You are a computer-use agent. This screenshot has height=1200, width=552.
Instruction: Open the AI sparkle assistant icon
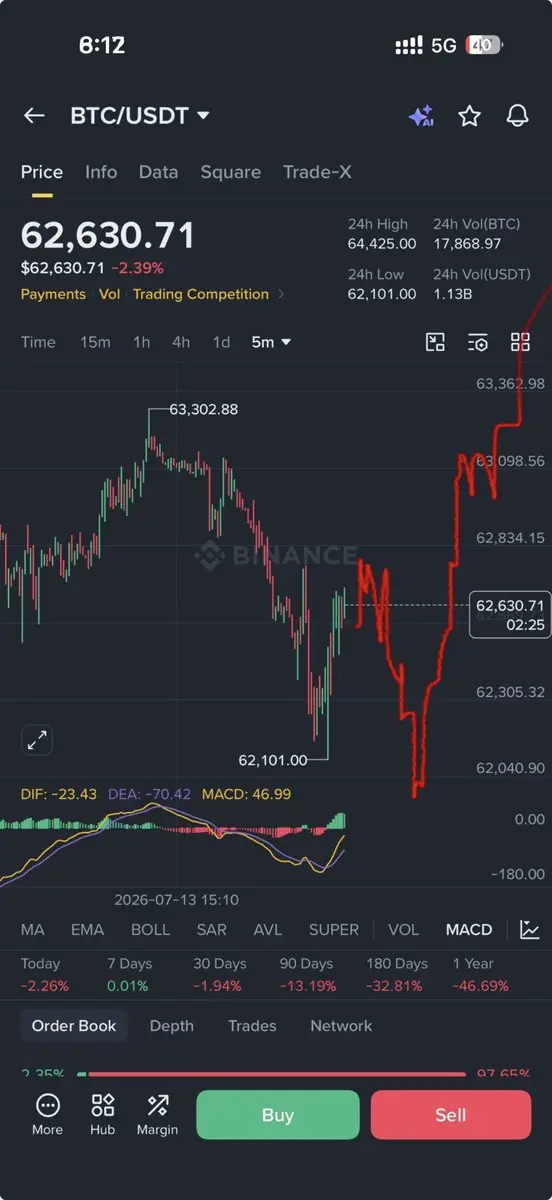click(421, 116)
